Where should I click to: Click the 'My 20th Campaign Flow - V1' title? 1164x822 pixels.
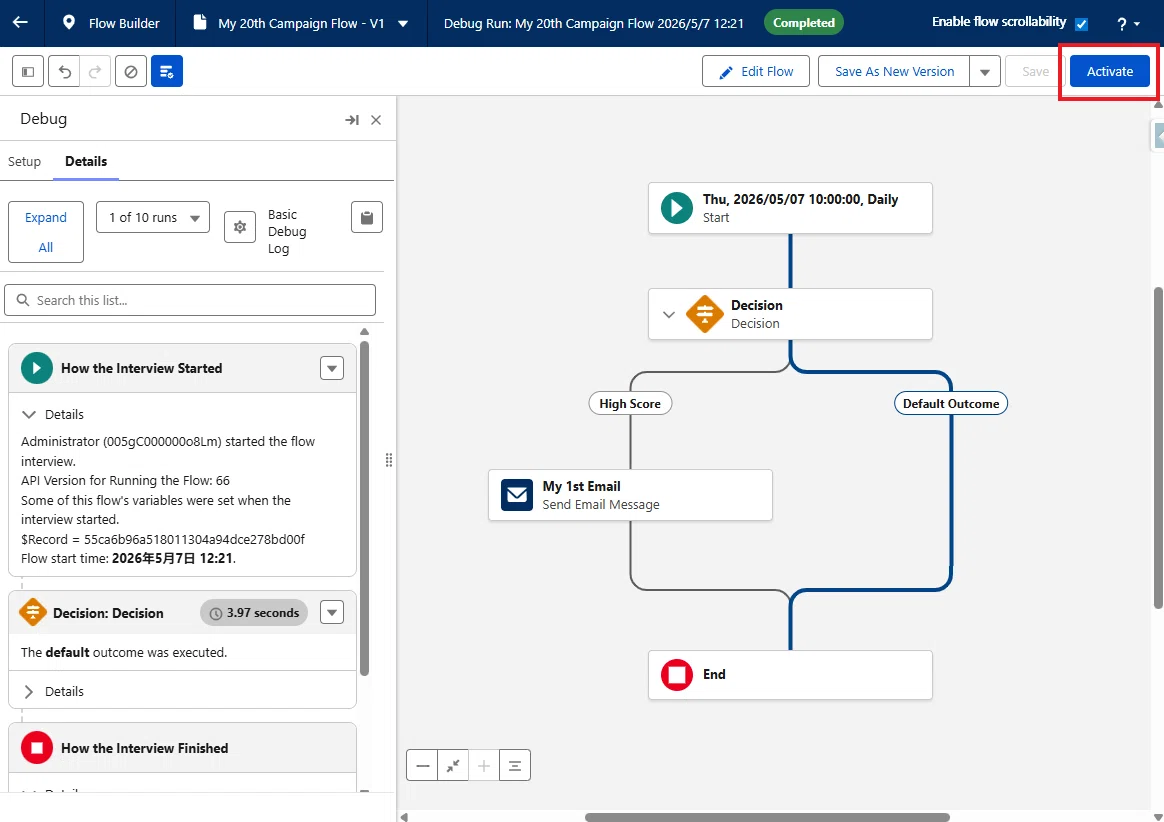tap(301, 23)
